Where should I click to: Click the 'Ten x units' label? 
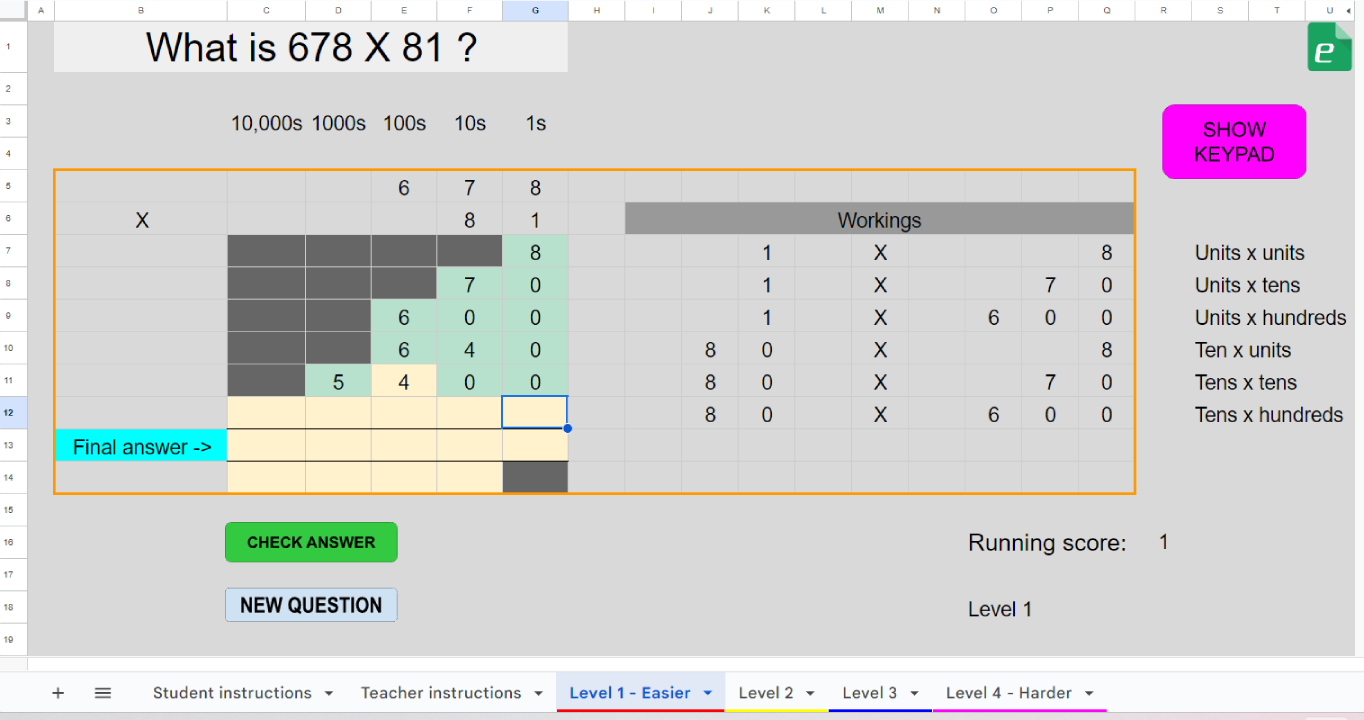click(x=1243, y=350)
